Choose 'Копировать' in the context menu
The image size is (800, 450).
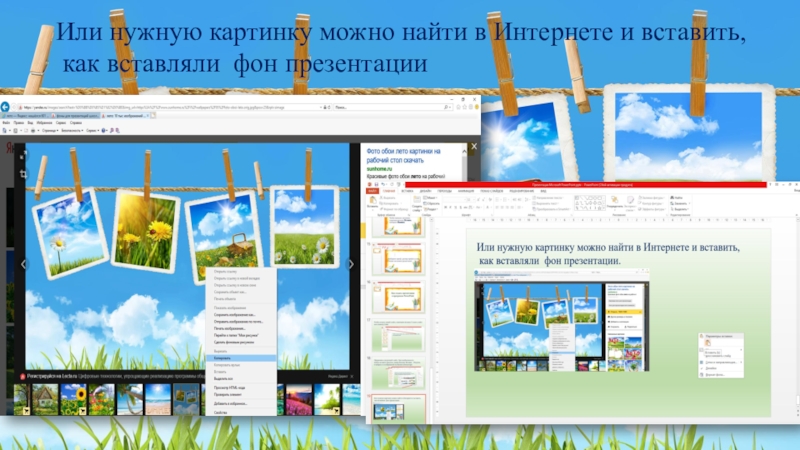pyautogui.click(x=241, y=358)
